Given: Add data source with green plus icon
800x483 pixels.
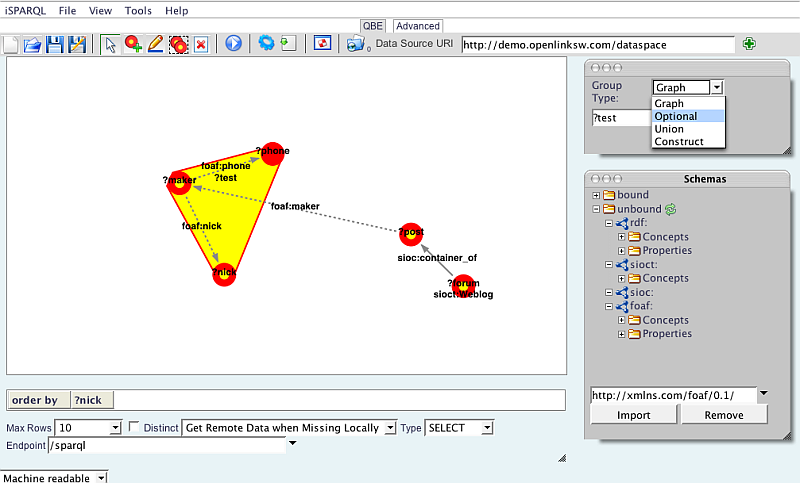Looking at the screenshot, I should click(749, 44).
